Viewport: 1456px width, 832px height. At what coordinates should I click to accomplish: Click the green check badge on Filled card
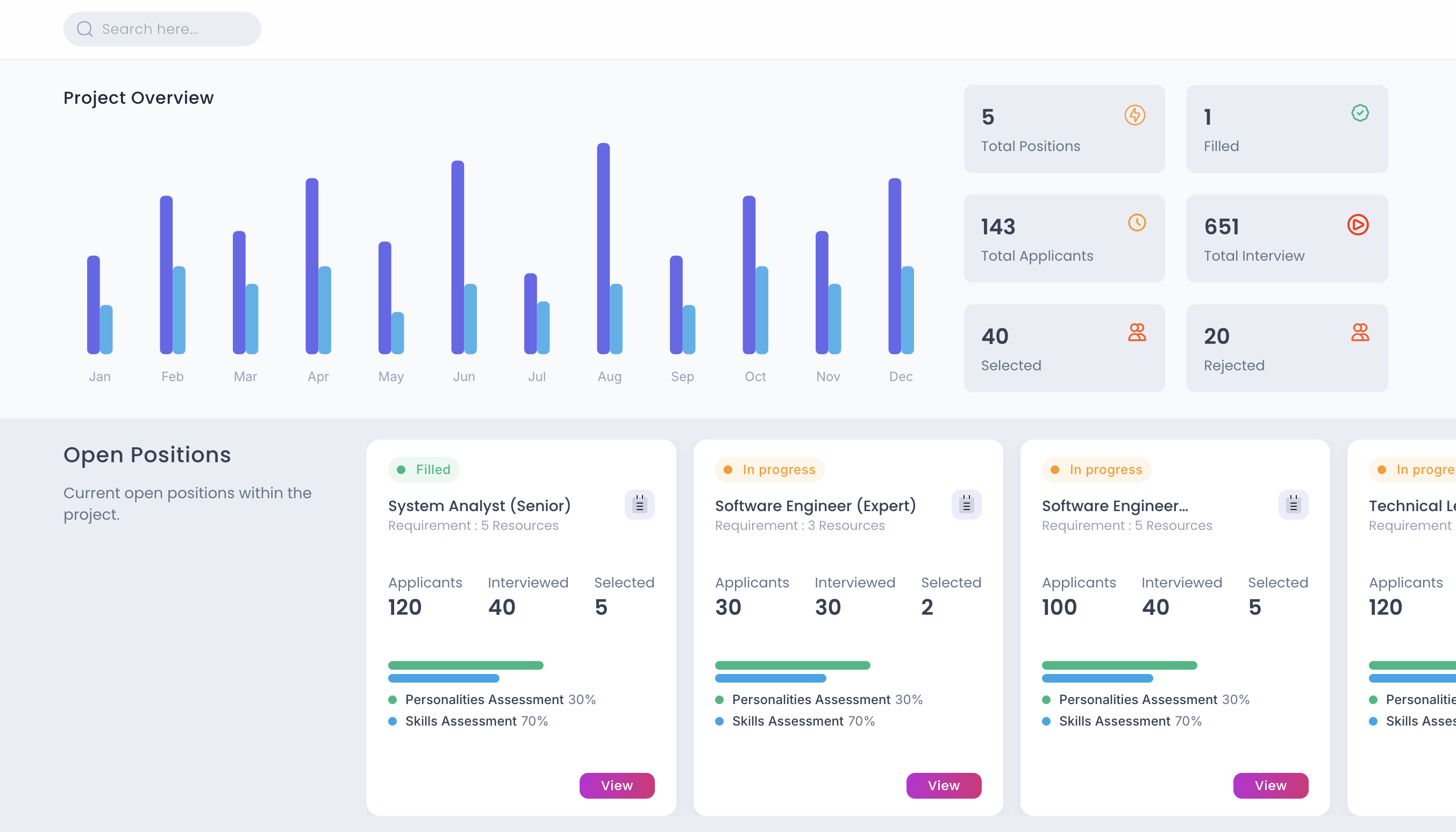coord(1360,113)
